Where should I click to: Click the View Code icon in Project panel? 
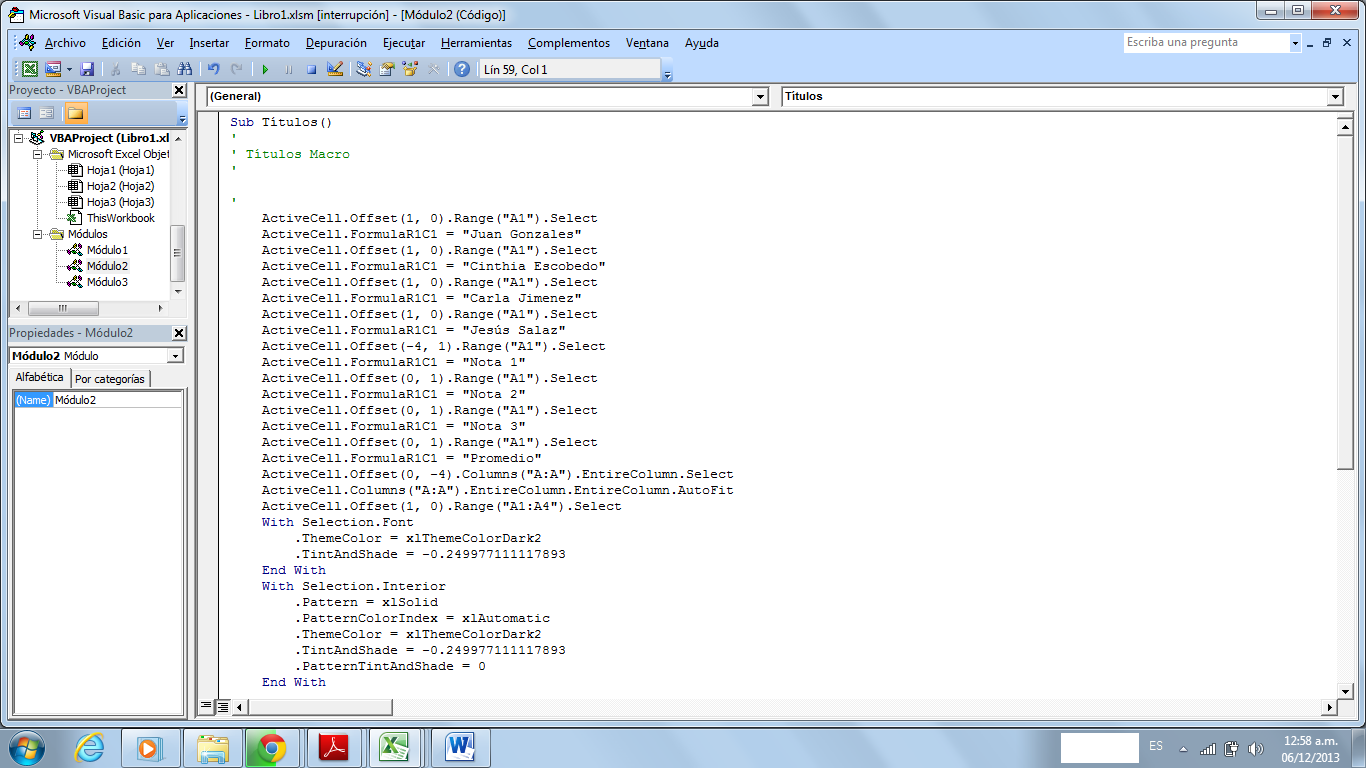coord(25,113)
